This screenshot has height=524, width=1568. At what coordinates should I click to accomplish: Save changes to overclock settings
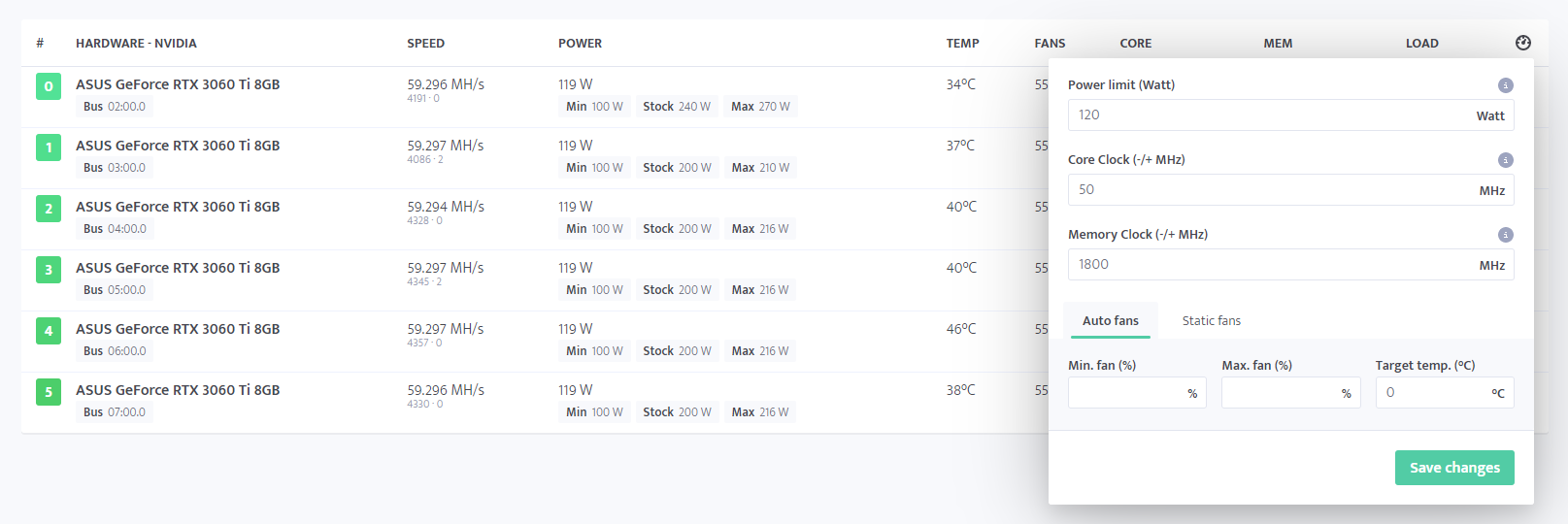pyautogui.click(x=1454, y=468)
